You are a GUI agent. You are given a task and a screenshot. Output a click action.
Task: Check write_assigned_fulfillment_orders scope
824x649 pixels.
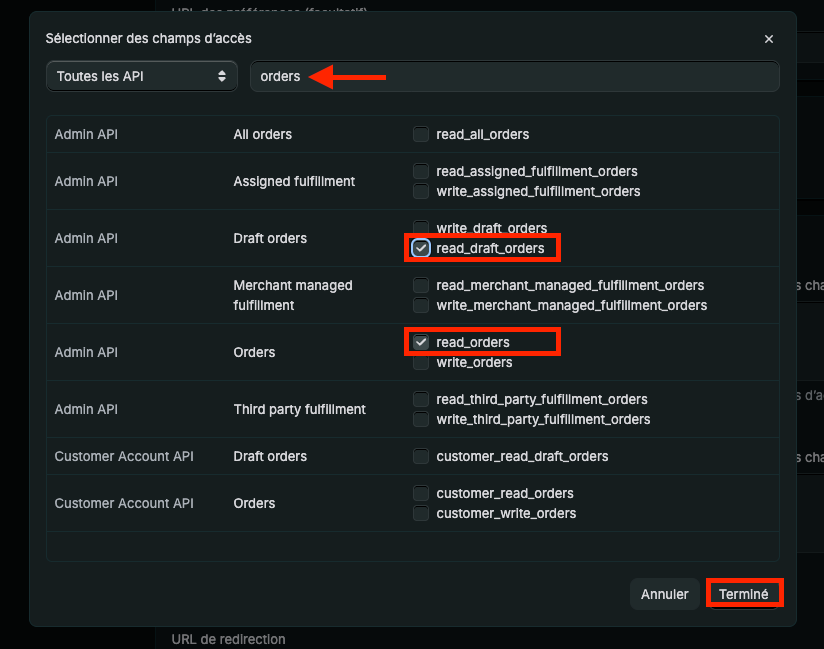[x=421, y=191]
